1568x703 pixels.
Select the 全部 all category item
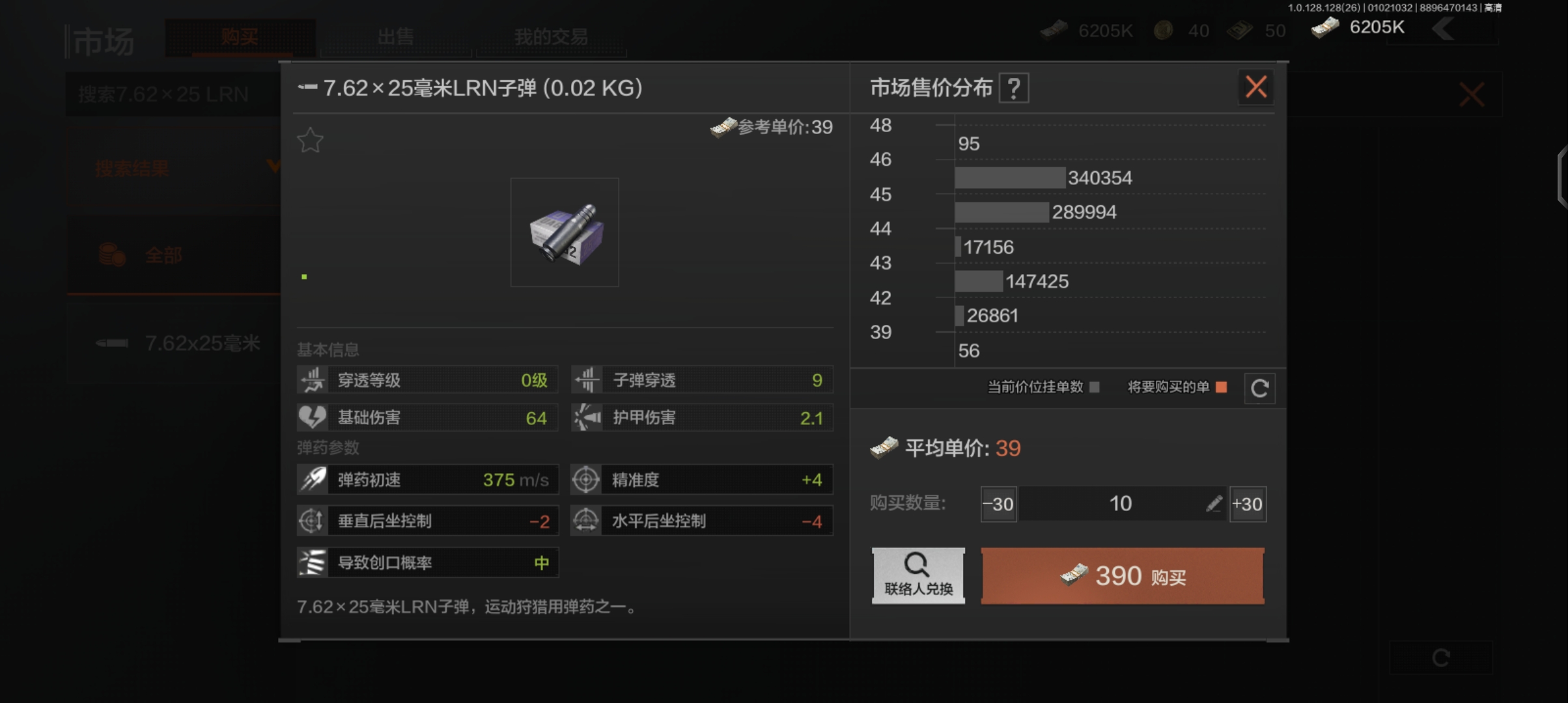pos(175,255)
